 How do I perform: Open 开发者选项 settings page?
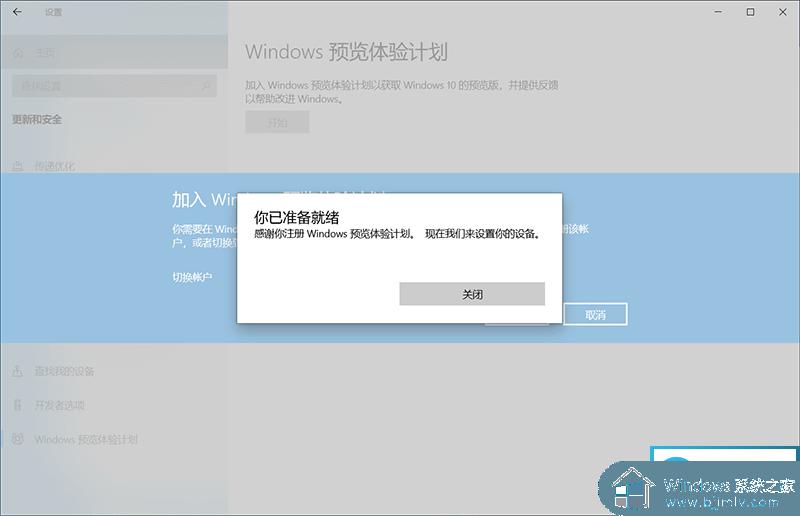pyautogui.click(x=59, y=405)
